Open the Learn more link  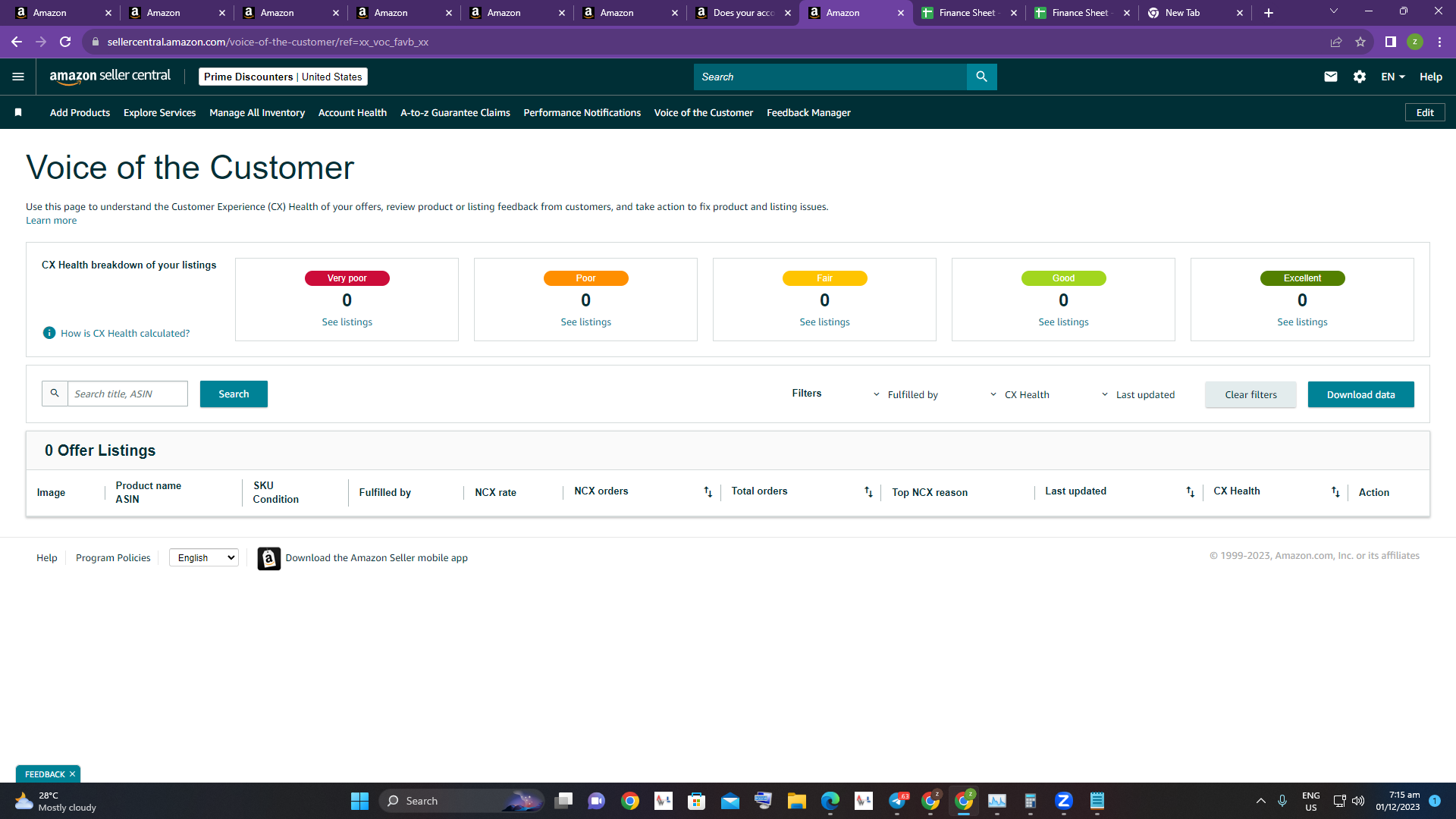(x=51, y=221)
